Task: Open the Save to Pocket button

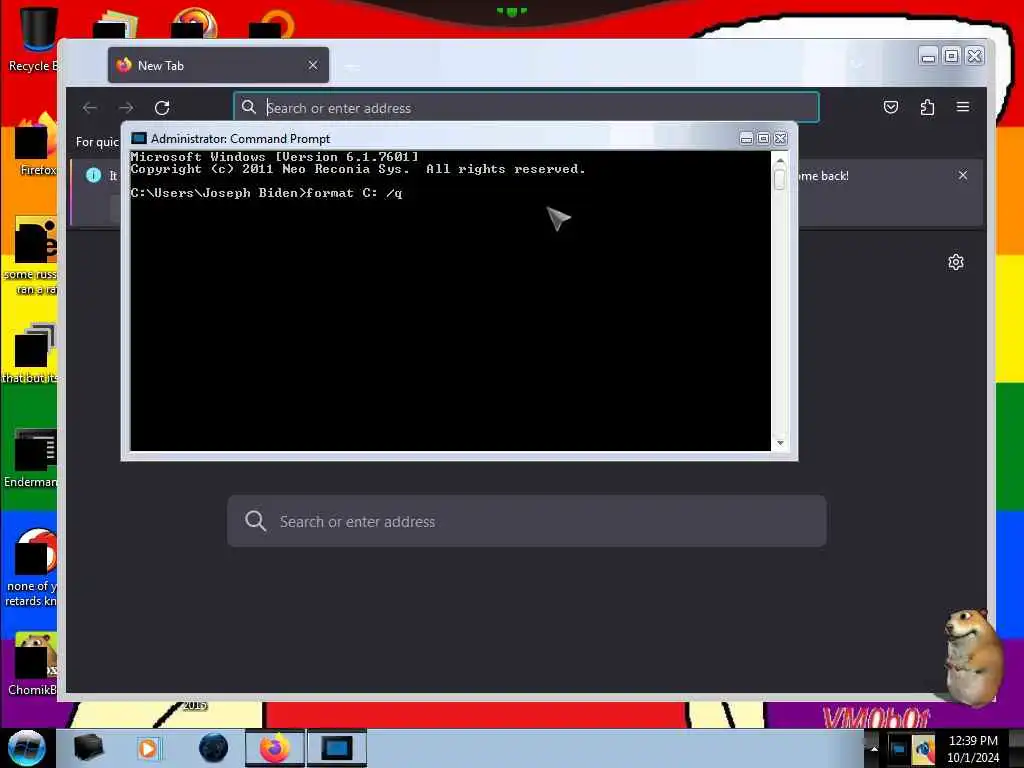Action: tap(891, 107)
